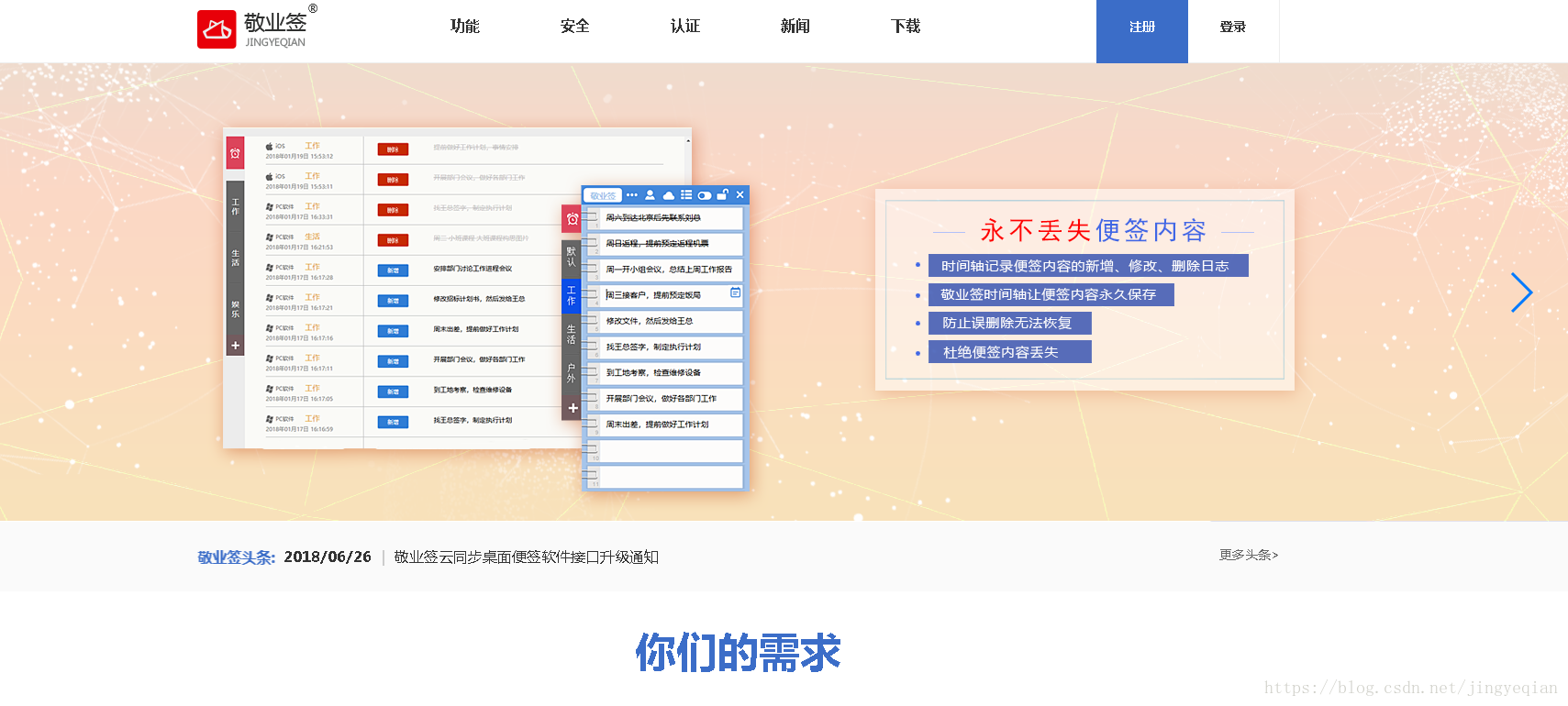Select 工作 tab on the timeline panel sidebar
The image size is (1568, 706).
pyautogui.click(x=235, y=206)
